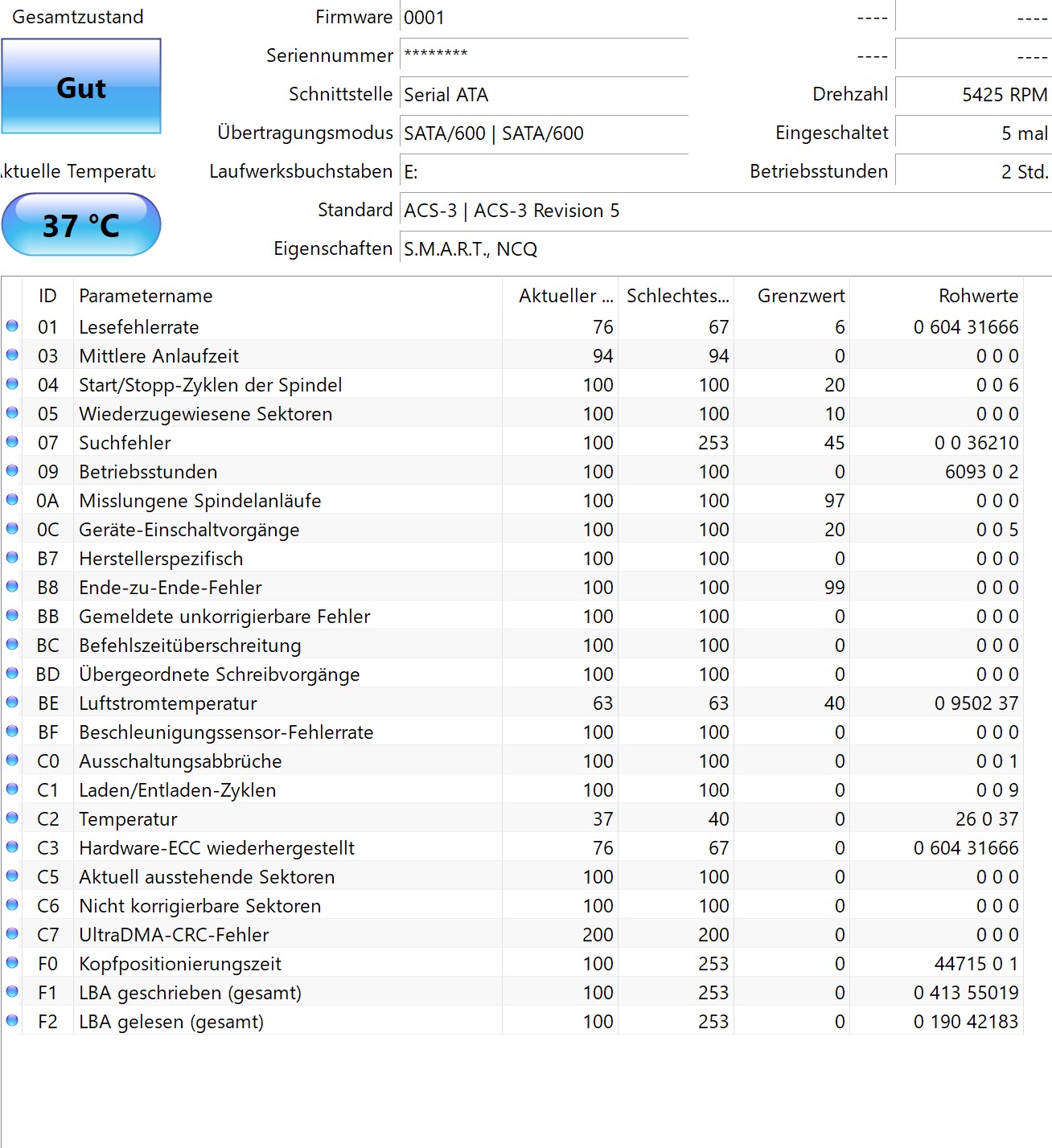Select raw value 0 0 36210
This screenshot has width=1052, height=1148.
(x=976, y=443)
